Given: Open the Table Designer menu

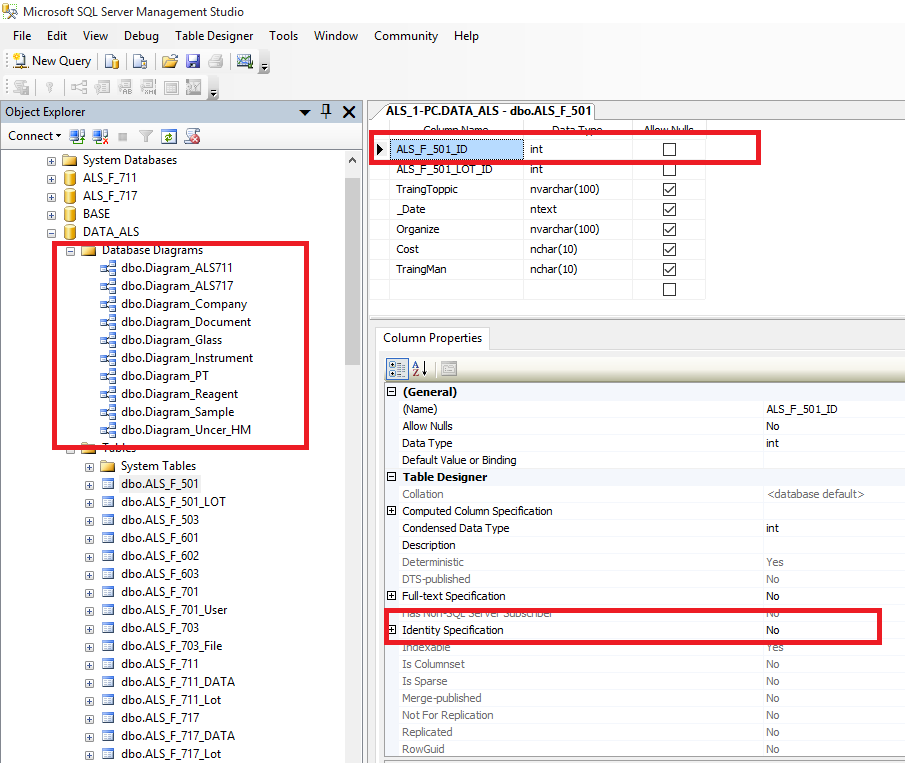Looking at the screenshot, I should coord(214,36).
